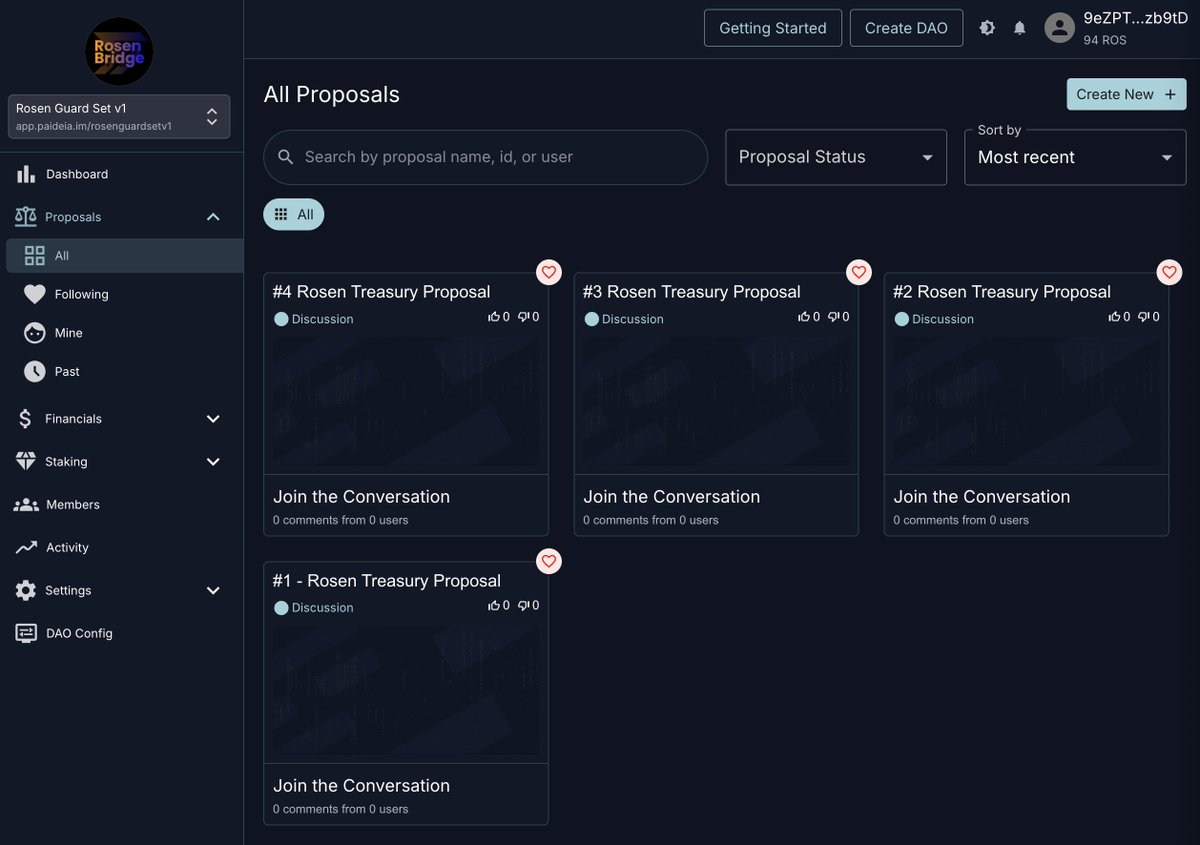Click the DAO Config monitor icon
The width and height of the screenshot is (1200, 845).
click(26, 634)
